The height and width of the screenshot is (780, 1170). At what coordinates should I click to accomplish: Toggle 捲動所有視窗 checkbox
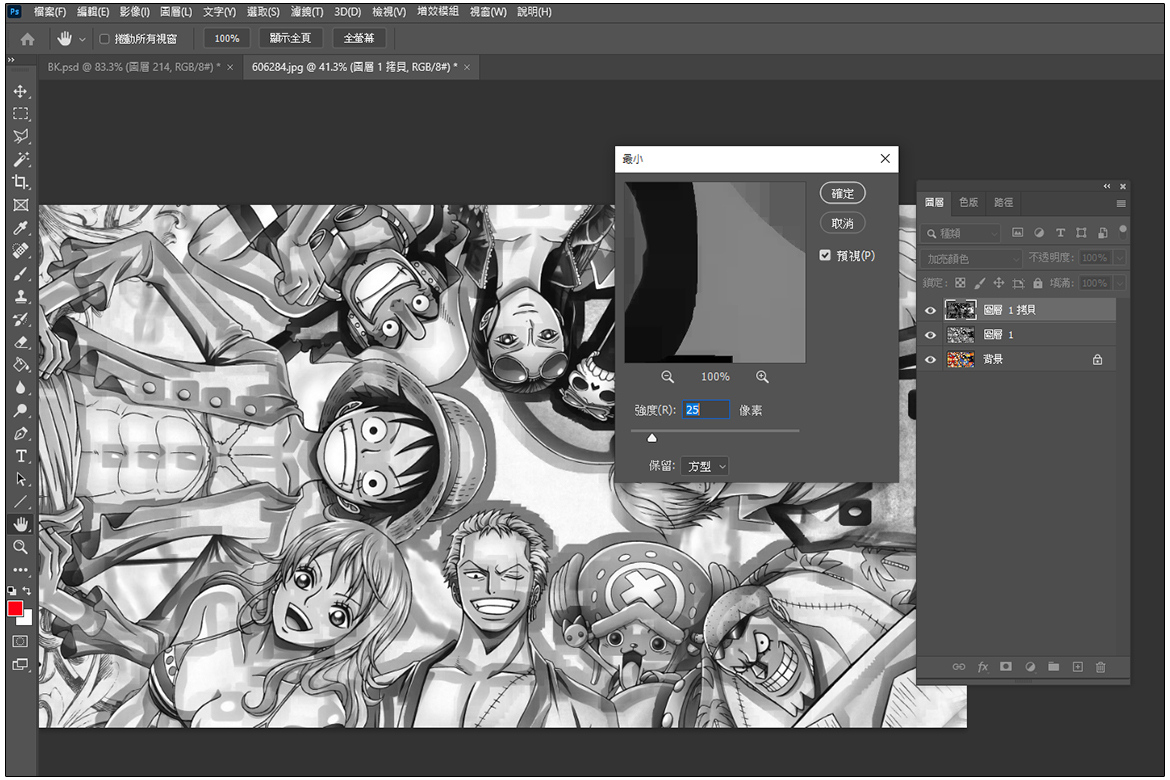click(x=104, y=39)
